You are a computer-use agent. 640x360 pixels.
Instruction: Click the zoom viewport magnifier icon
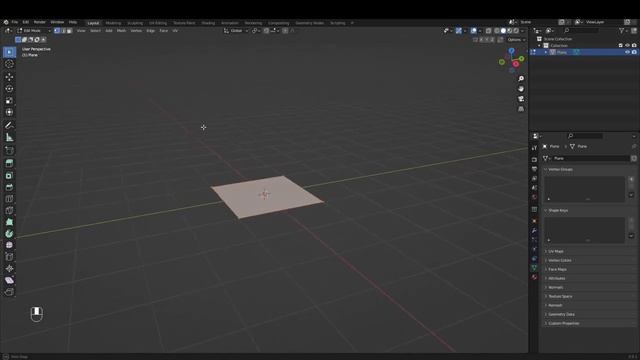521,78
